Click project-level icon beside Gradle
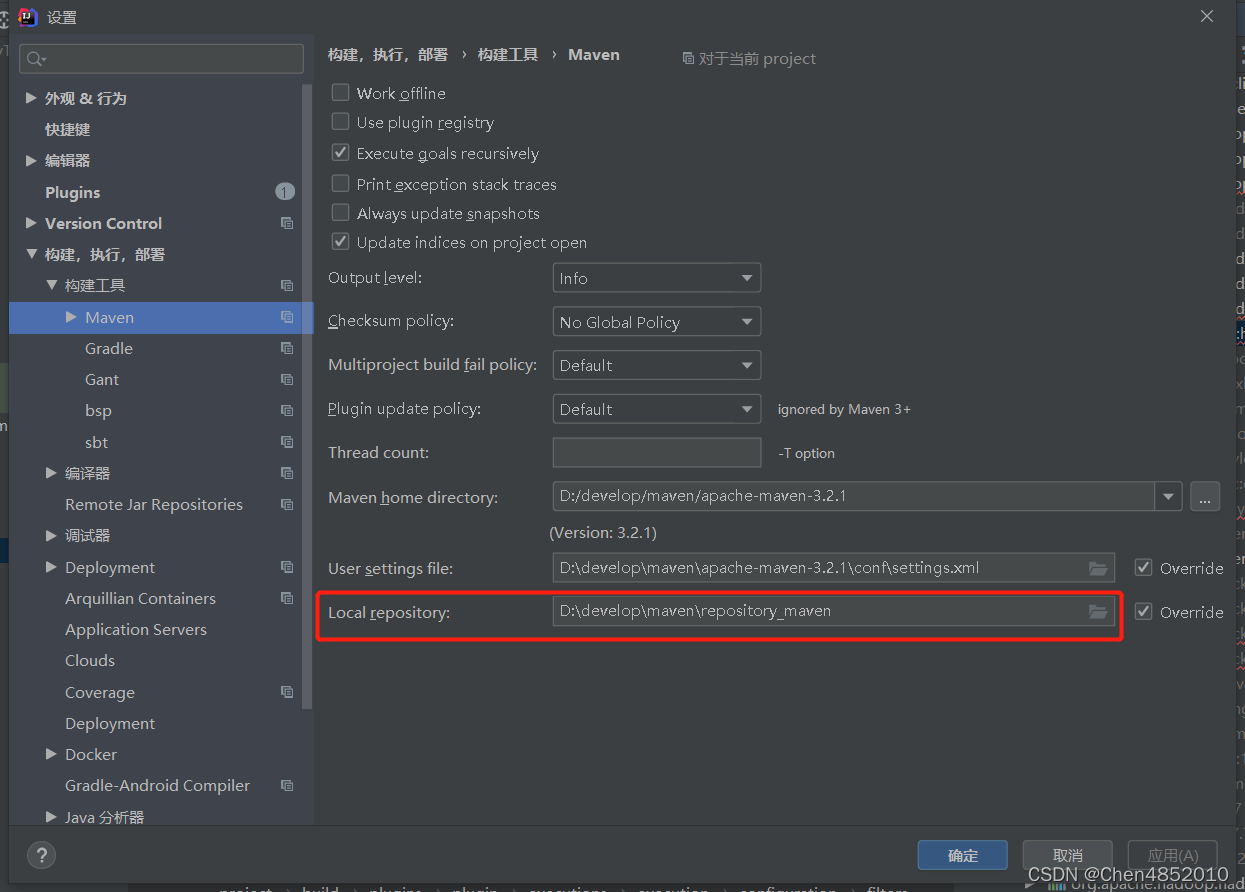 pyautogui.click(x=287, y=348)
